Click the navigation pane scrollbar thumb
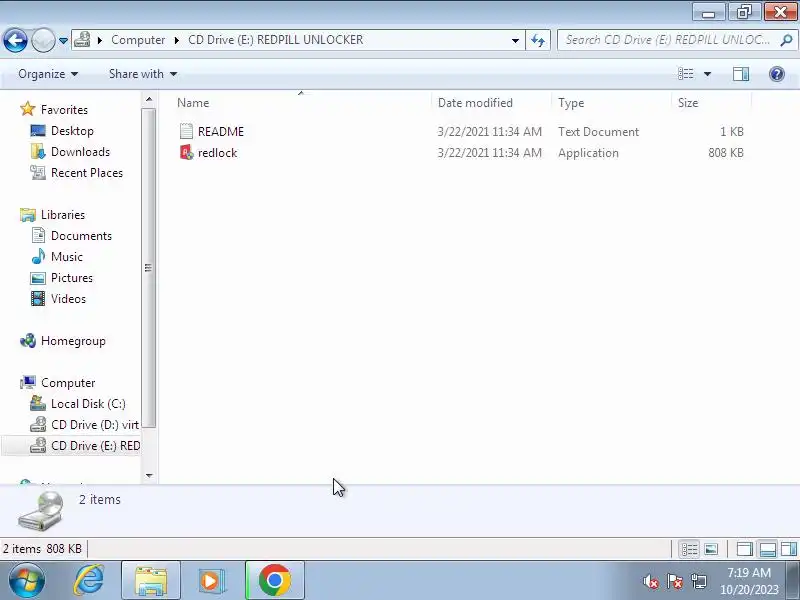 [148, 267]
